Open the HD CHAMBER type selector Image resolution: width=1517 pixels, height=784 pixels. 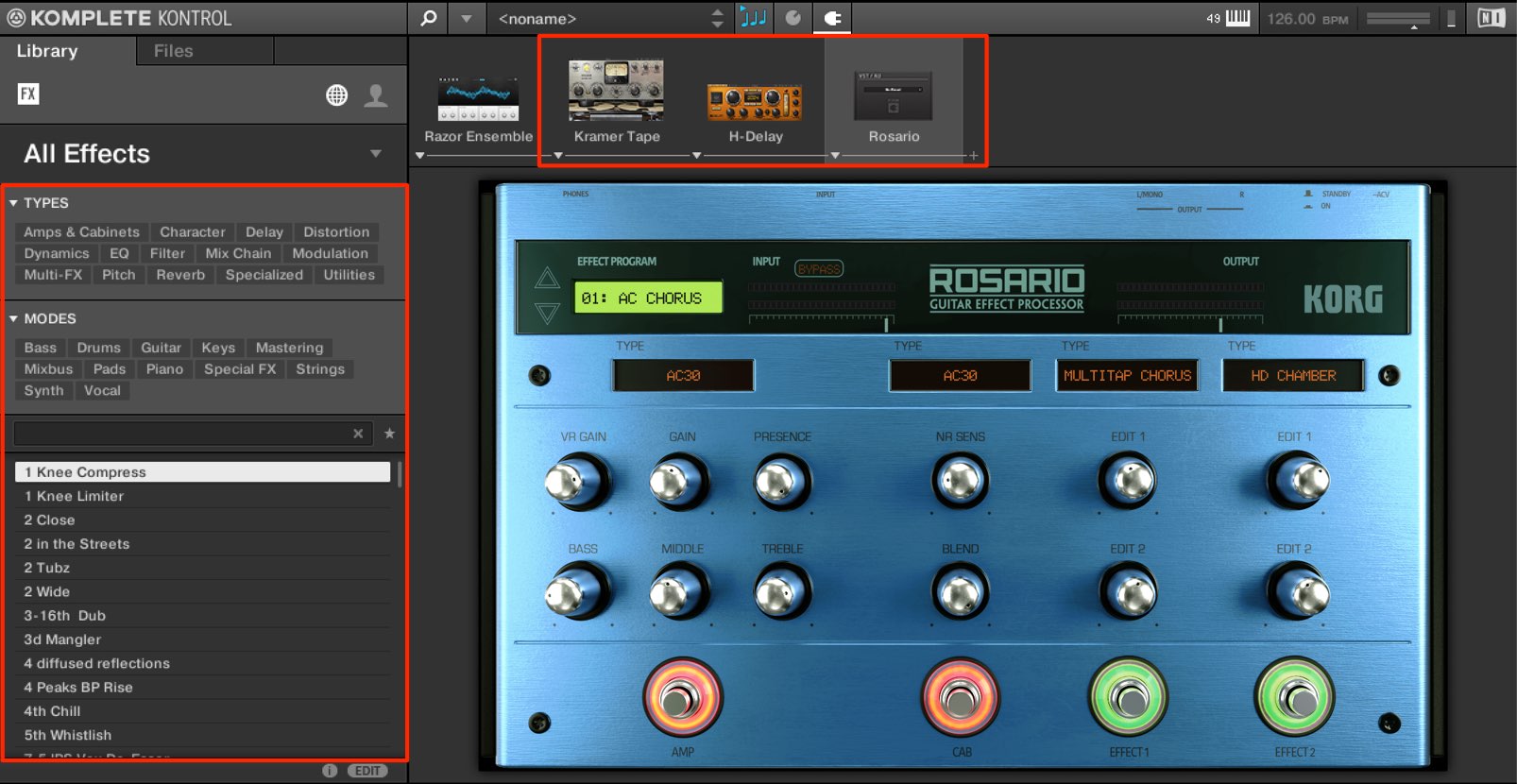(1293, 376)
